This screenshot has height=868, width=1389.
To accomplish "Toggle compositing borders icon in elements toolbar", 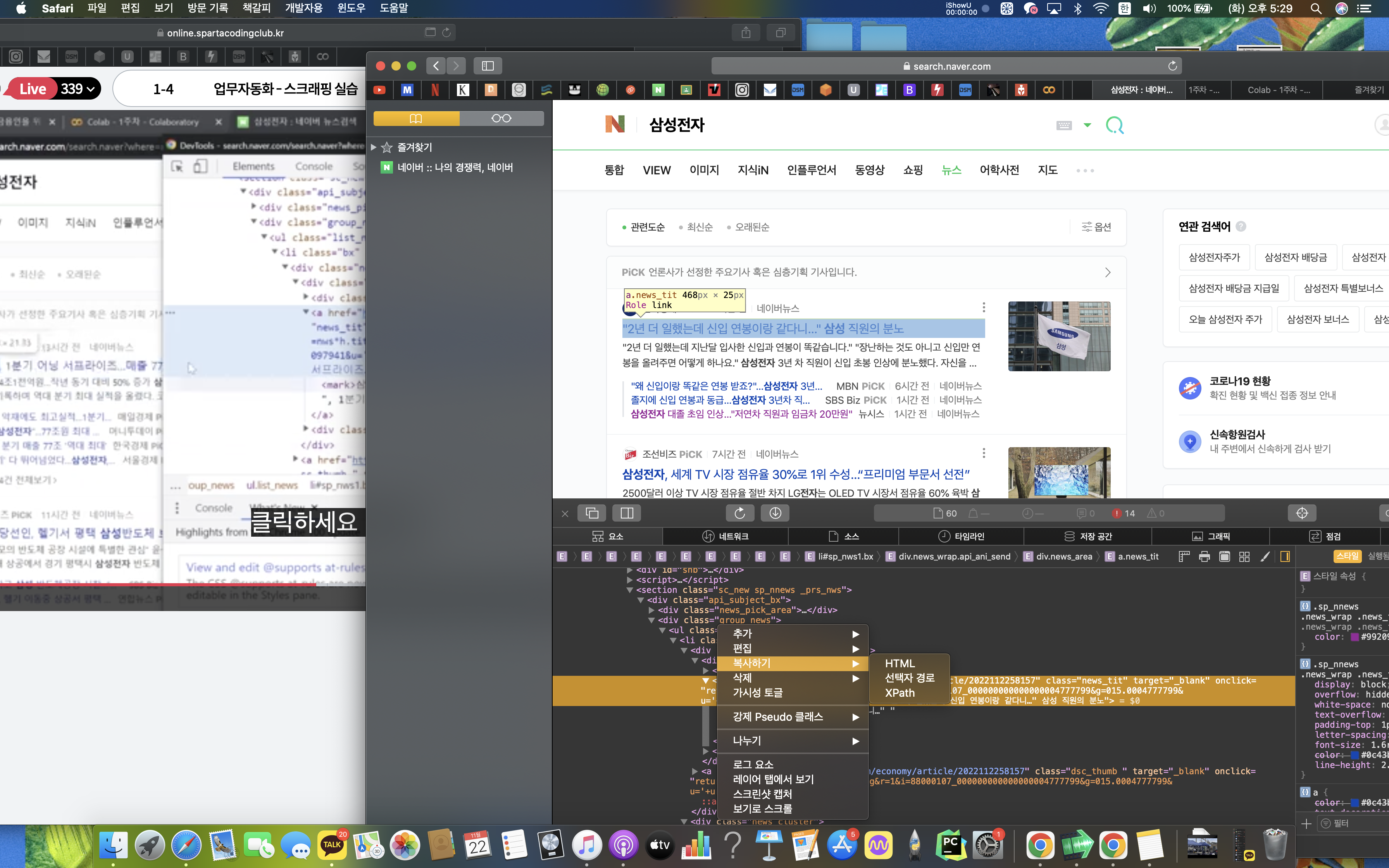I will tap(1224, 556).
